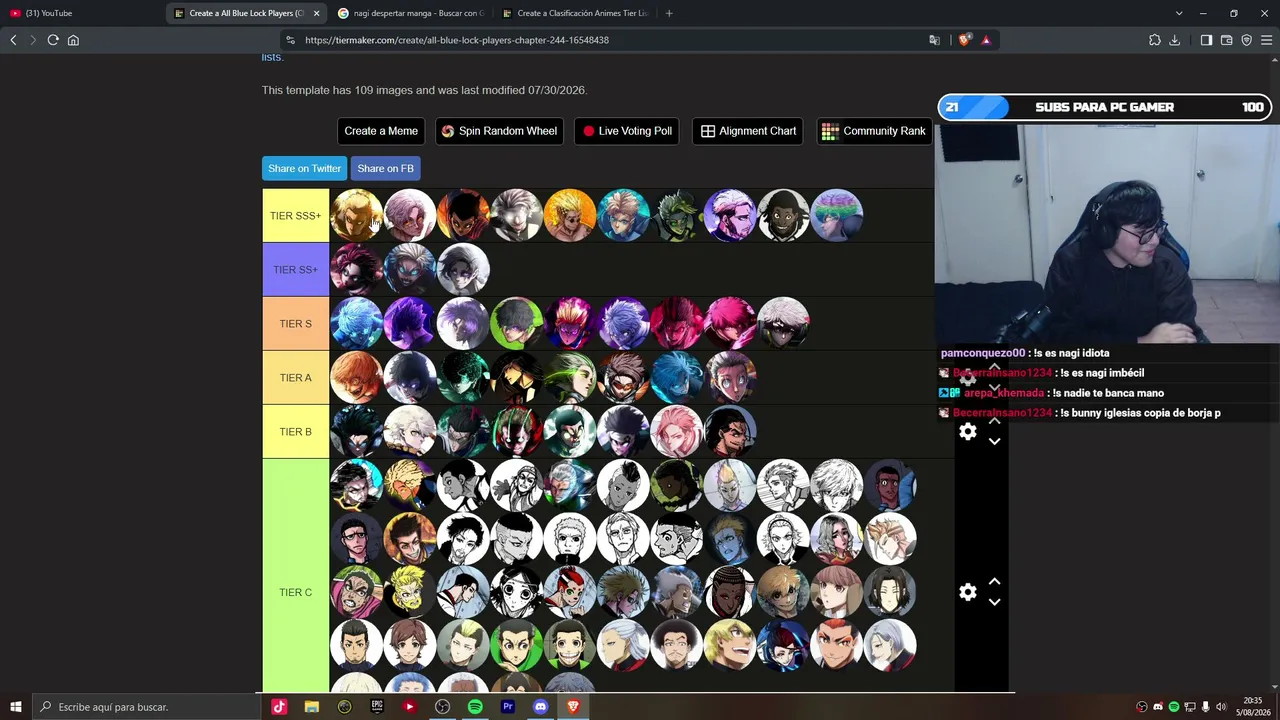Click the TIER S label
The width and height of the screenshot is (1280, 720).
coord(296,323)
